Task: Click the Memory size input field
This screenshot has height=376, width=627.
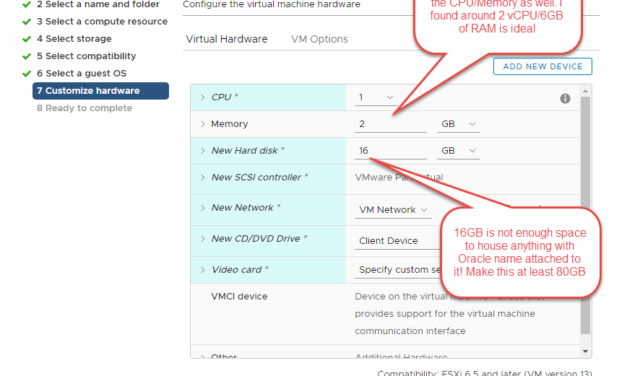Action: (390, 124)
